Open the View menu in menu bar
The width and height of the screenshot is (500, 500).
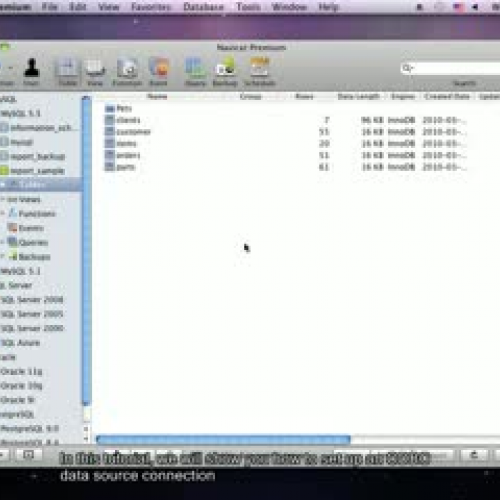(109, 7)
